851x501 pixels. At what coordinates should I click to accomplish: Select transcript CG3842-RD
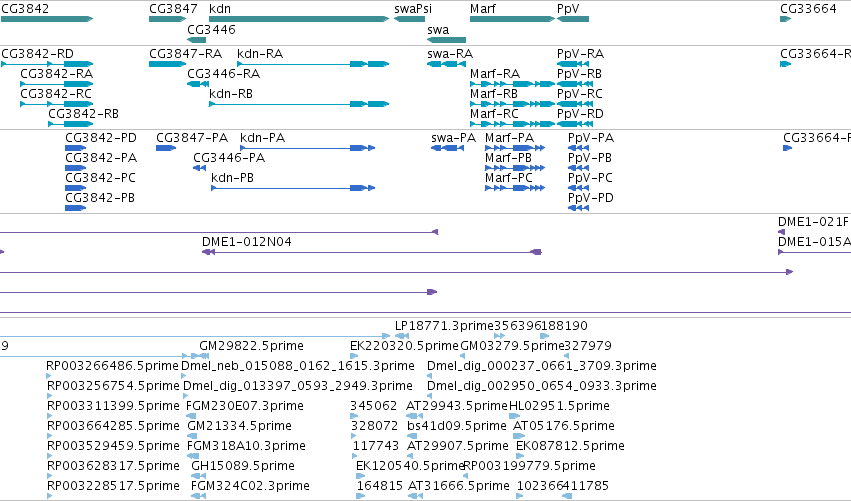pos(37,54)
